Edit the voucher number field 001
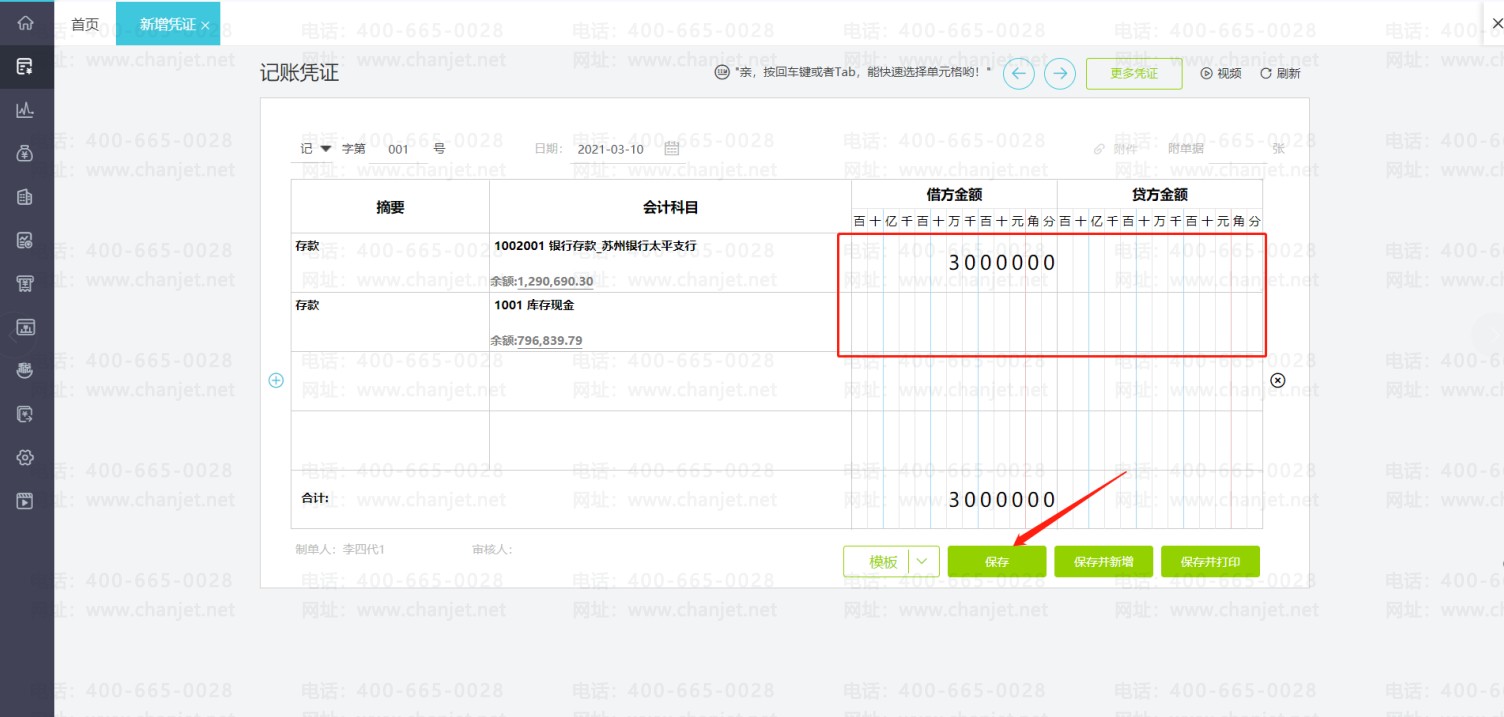The width and height of the screenshot is (1504, 717). coord(398,149)
